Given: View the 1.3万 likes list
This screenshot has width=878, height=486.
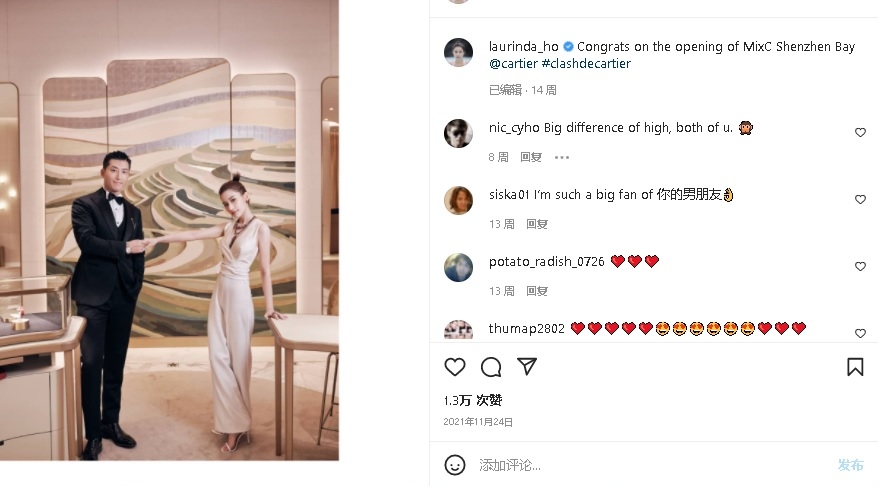Looking at the screenshot, I should (472, 400).
